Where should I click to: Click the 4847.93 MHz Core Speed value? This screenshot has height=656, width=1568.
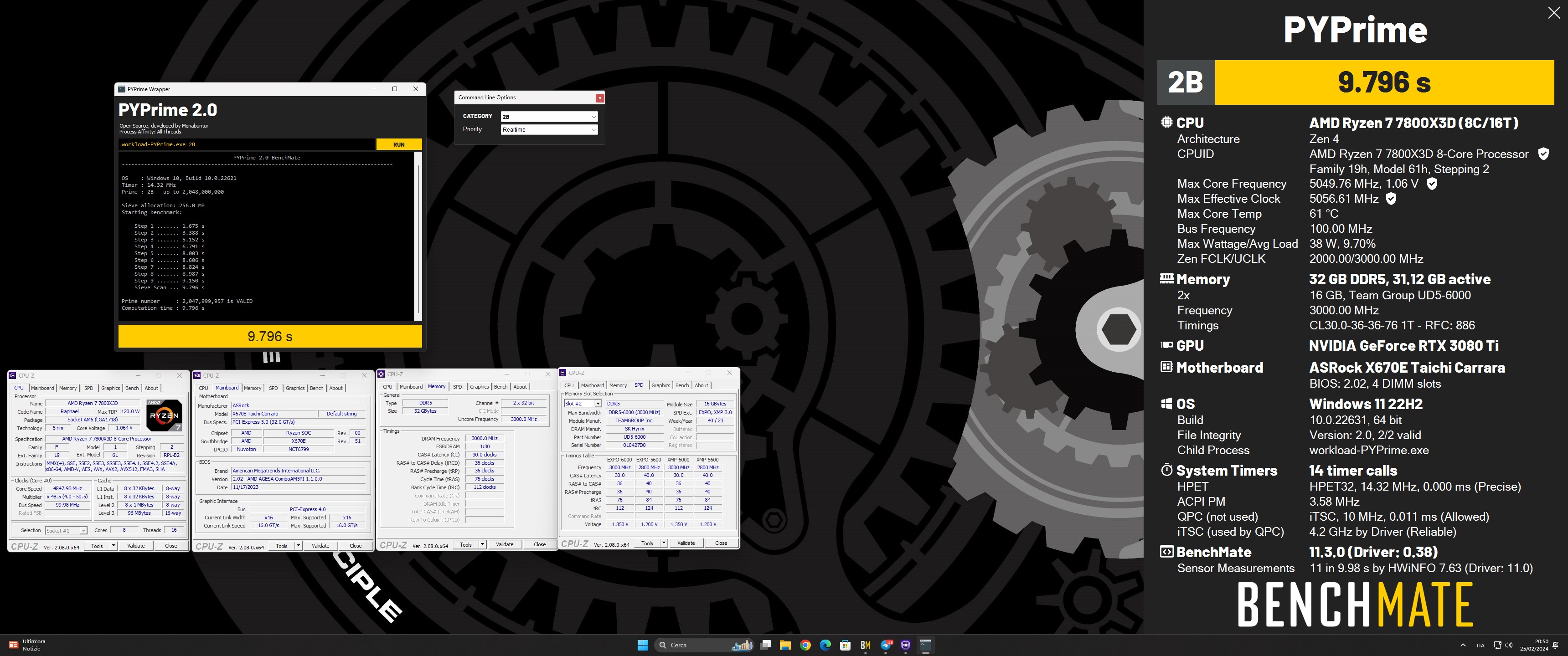tap(67, 488)
